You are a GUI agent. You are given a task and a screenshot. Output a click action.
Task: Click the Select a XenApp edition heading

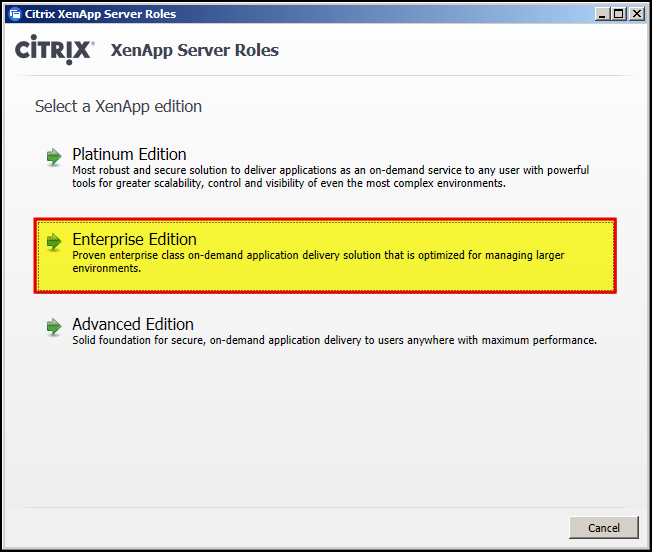point(118,106)
